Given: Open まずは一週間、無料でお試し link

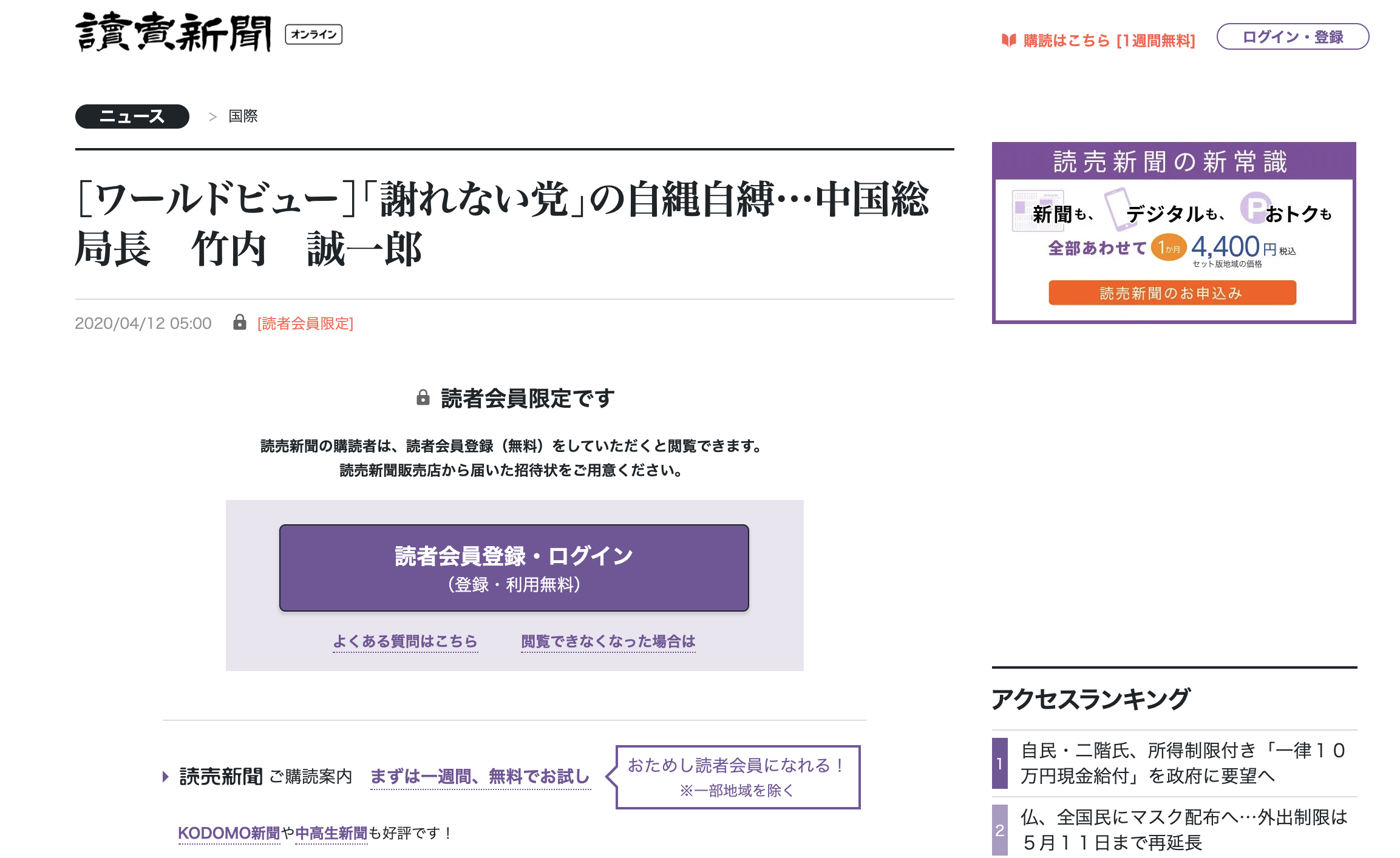Looking at the screenshot, I should [480, 777].
